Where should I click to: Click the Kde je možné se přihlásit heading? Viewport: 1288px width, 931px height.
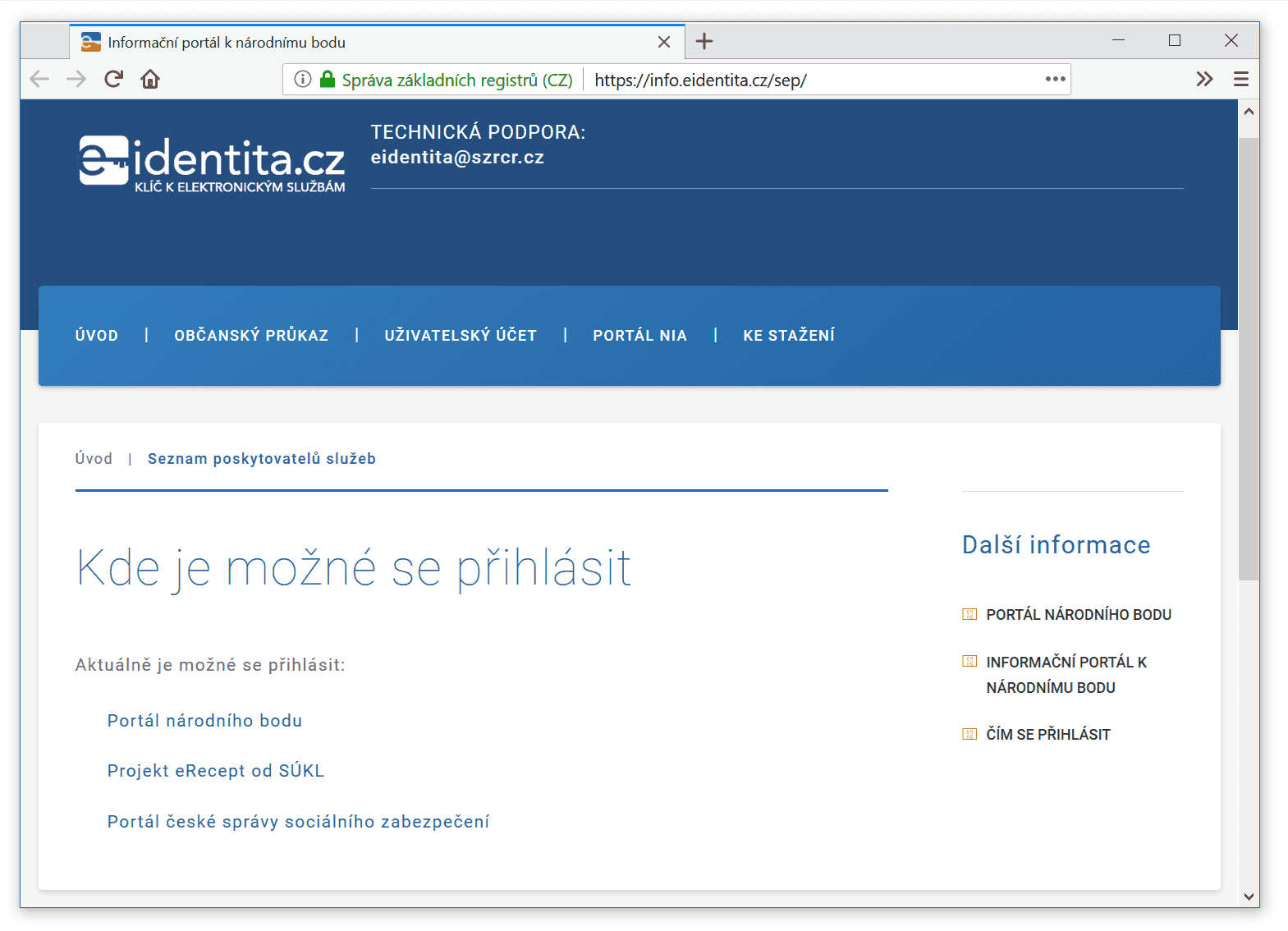pyautogui.click(x=354, y=569)
